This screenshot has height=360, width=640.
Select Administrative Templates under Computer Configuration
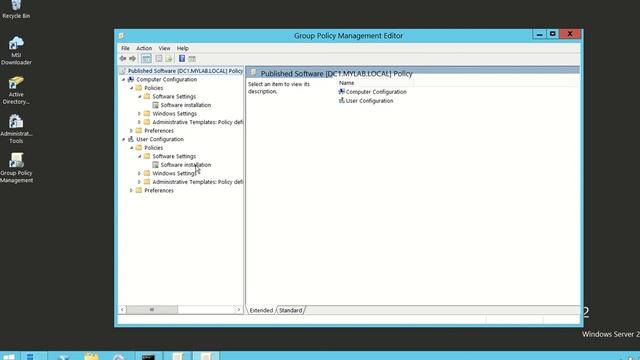[x=198, y=122]
